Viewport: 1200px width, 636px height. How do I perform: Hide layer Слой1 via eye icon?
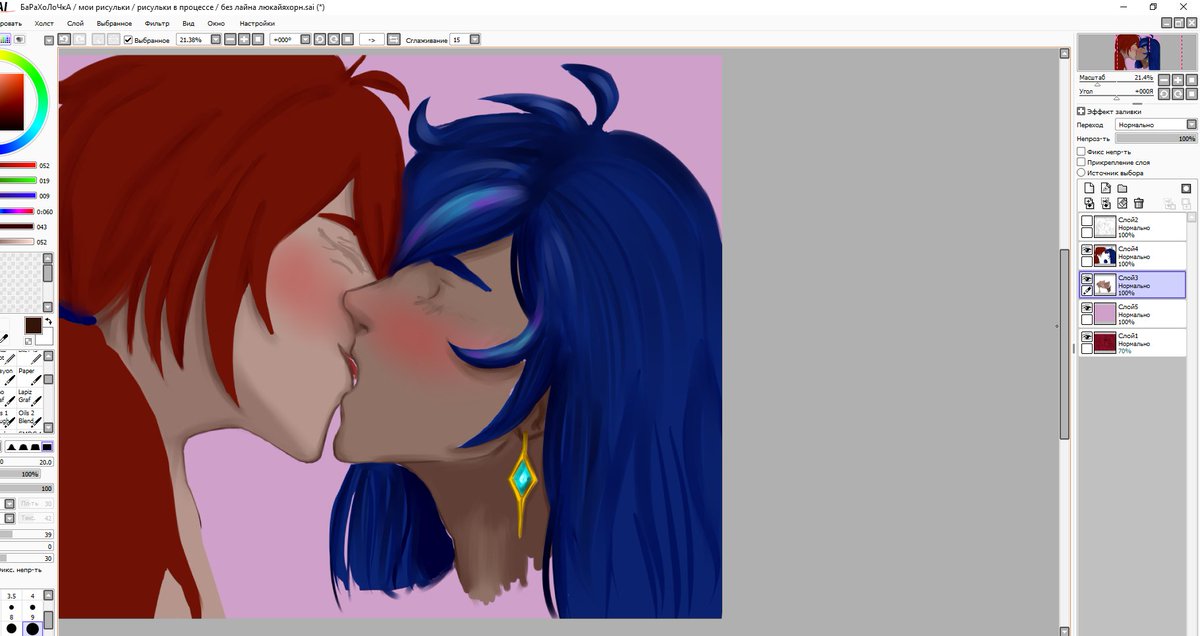[1087, 337]
